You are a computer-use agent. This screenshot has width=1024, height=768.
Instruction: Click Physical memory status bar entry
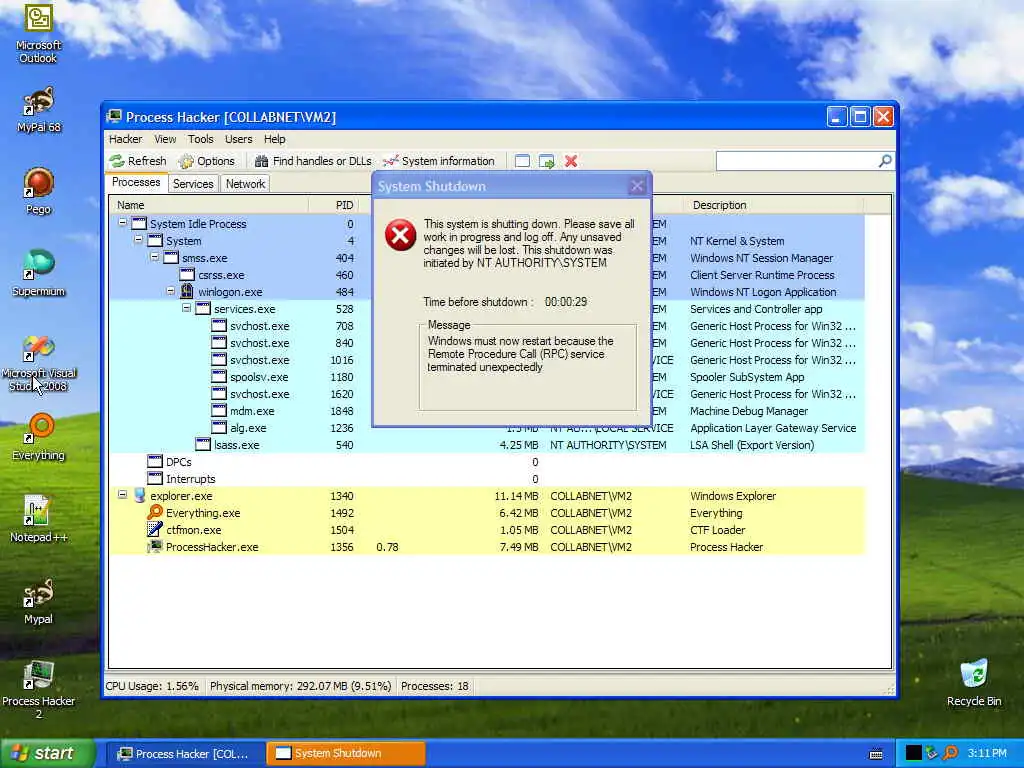300,686
